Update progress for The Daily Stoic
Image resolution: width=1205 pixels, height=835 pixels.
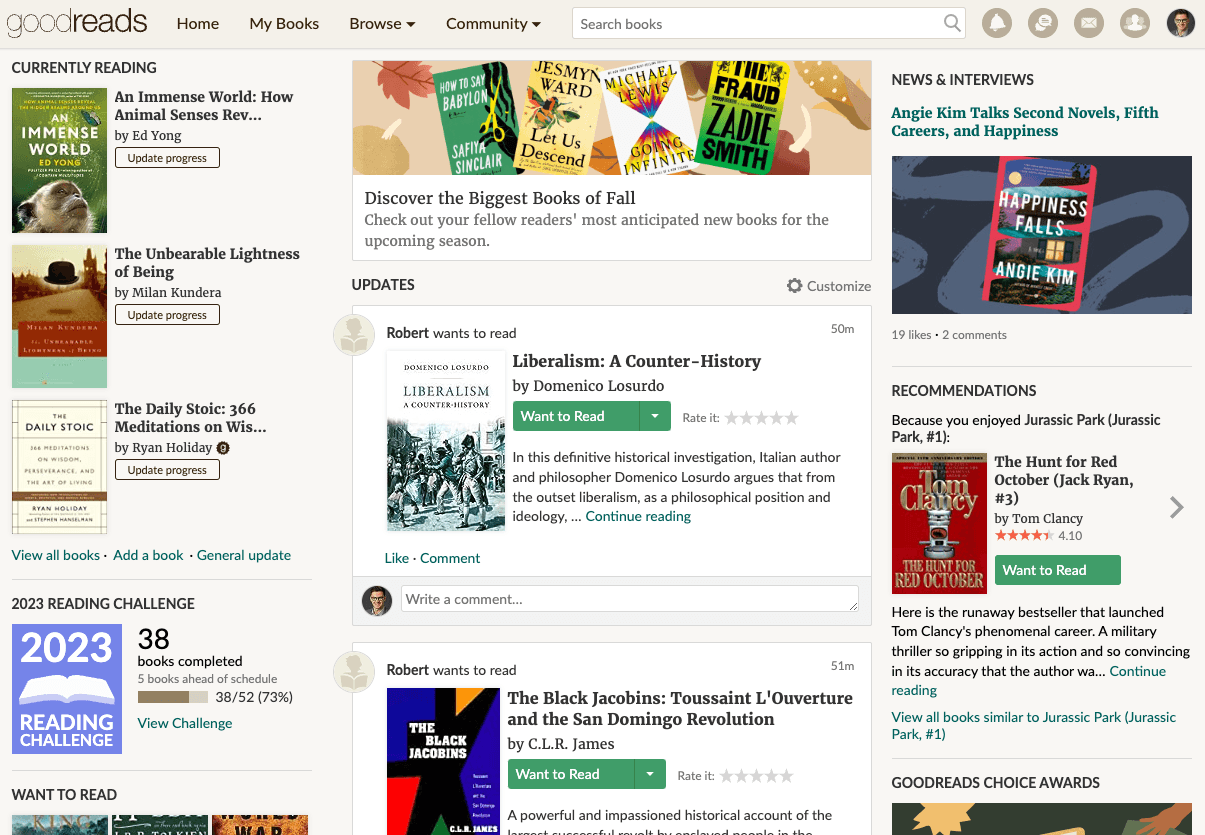point(167,470)
